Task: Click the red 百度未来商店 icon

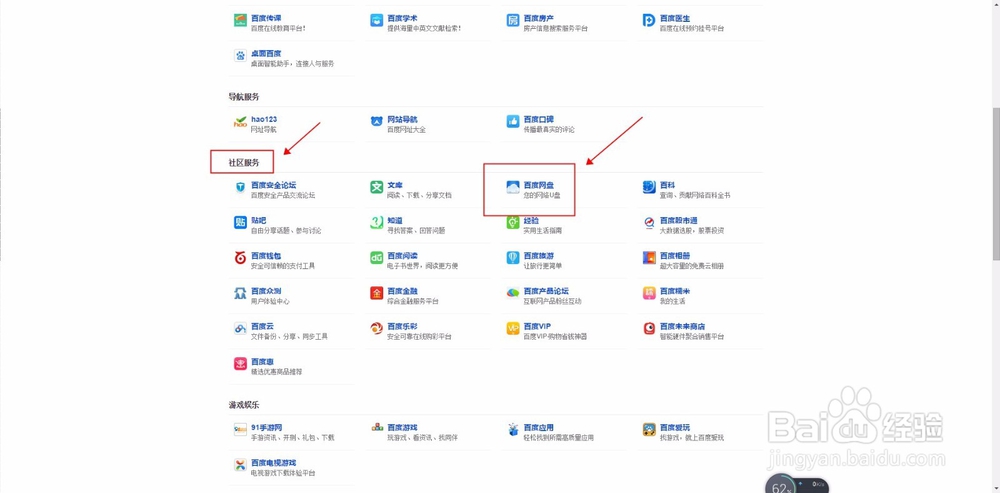Action: (649, 329)
